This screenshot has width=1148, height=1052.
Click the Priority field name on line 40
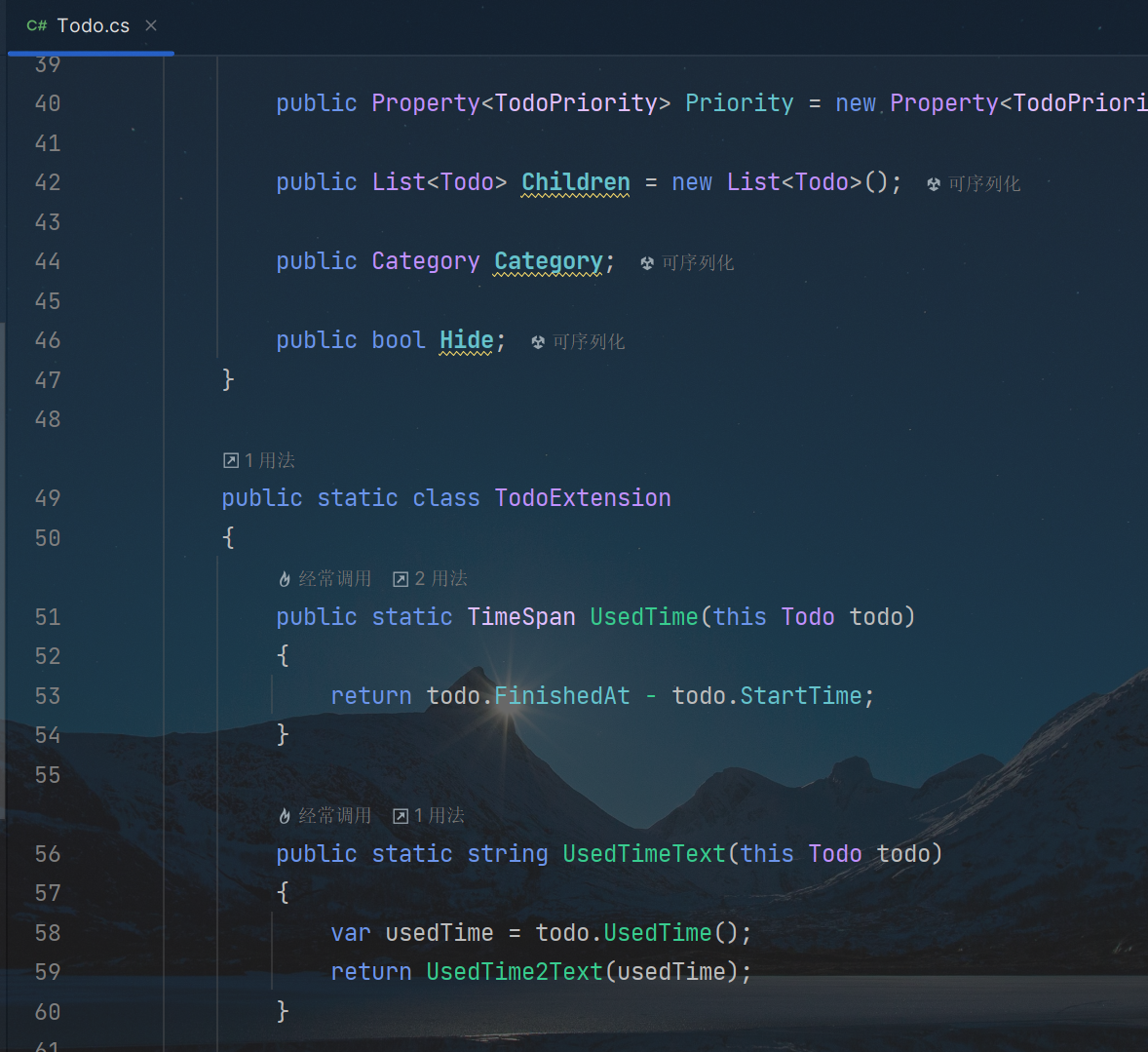(x=739, y=103)
